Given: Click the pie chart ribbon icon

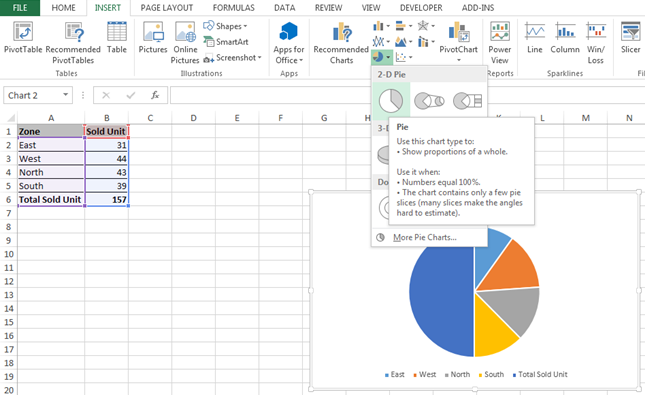Looking at the screenshot, I should [378, 57].
